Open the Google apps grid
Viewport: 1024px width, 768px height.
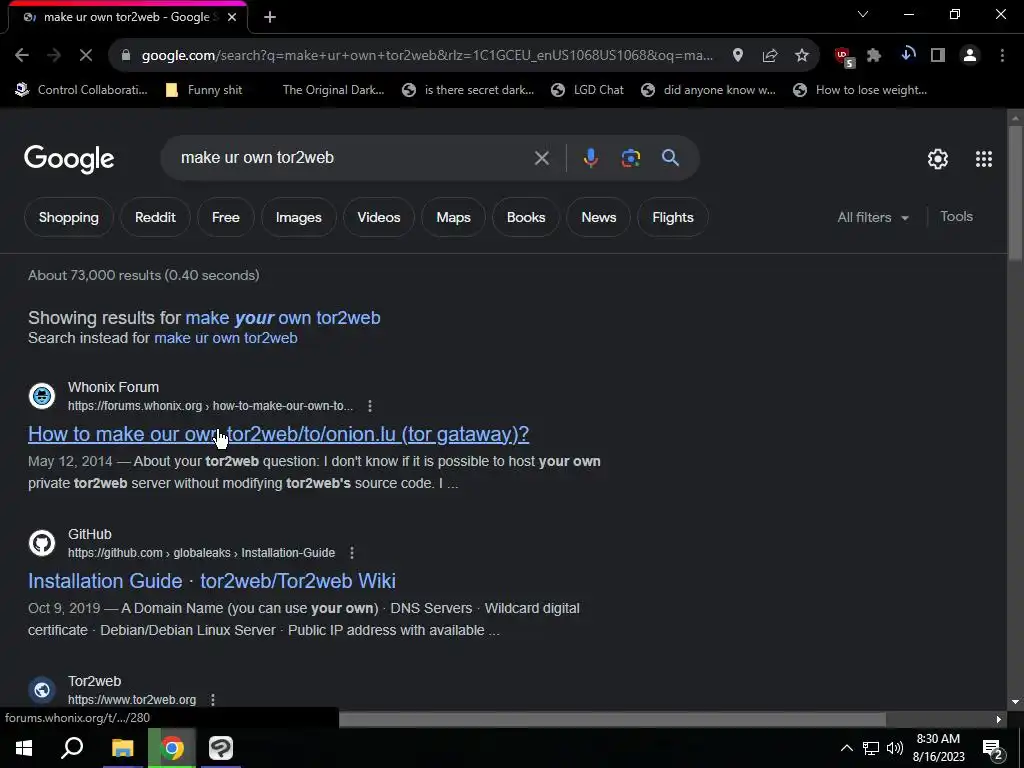[984, 159]
